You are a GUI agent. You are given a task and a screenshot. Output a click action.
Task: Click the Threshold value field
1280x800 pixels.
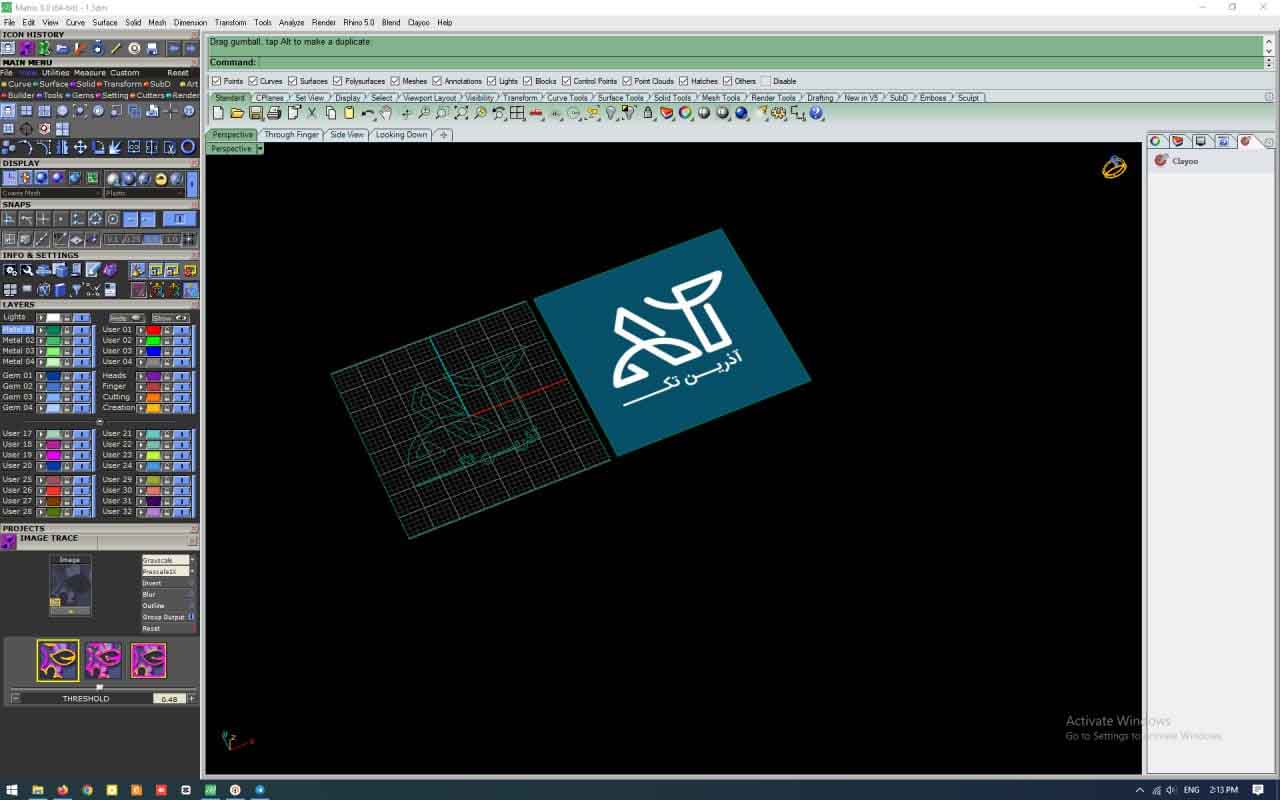169,699
